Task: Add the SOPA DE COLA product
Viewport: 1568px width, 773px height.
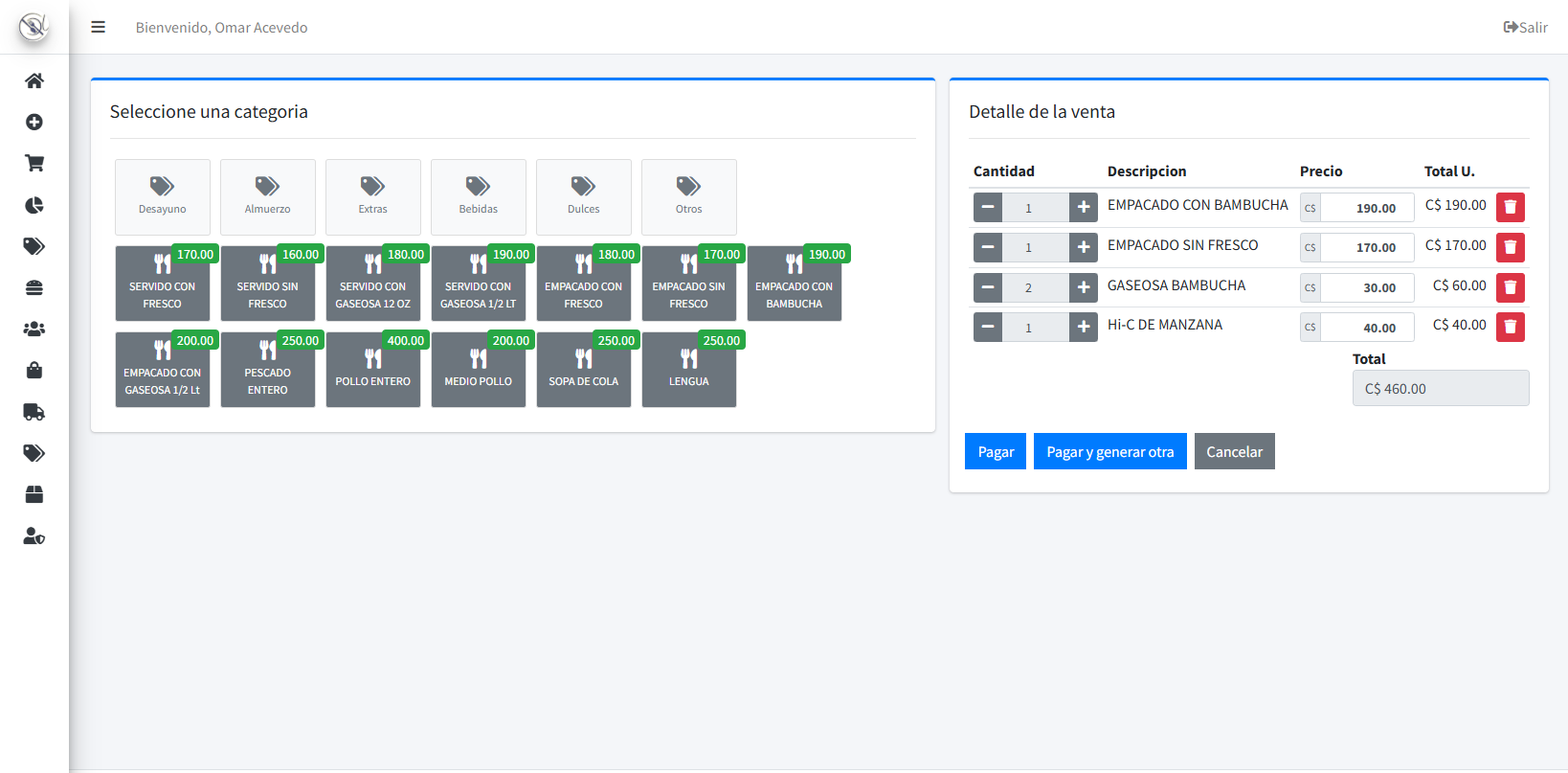Action: coord(584,370)
